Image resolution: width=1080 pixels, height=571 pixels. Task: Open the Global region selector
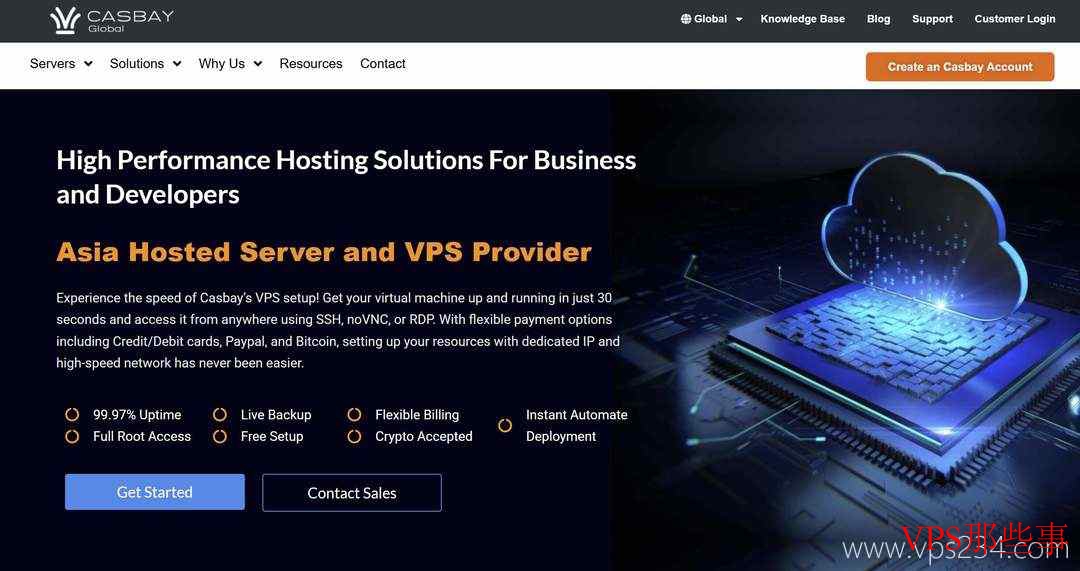pyautogui.click(x=712, y=19)
